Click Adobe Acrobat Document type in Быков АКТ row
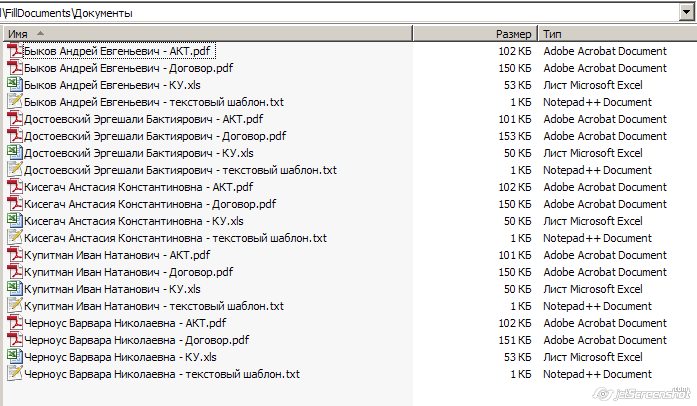The image size is (697, 406). [x=605, y=51]
